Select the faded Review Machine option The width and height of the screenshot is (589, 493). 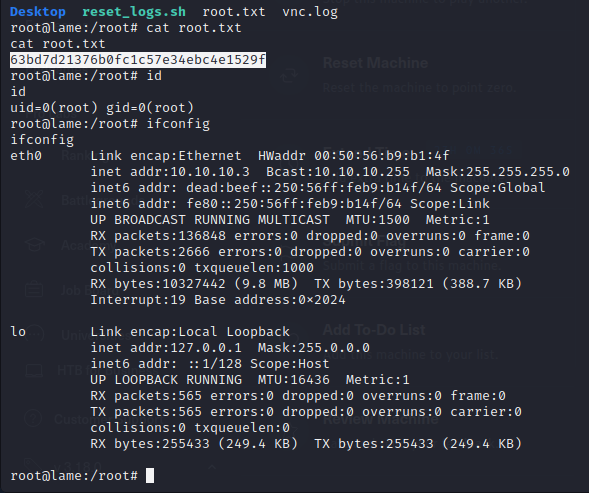point(380,419)
